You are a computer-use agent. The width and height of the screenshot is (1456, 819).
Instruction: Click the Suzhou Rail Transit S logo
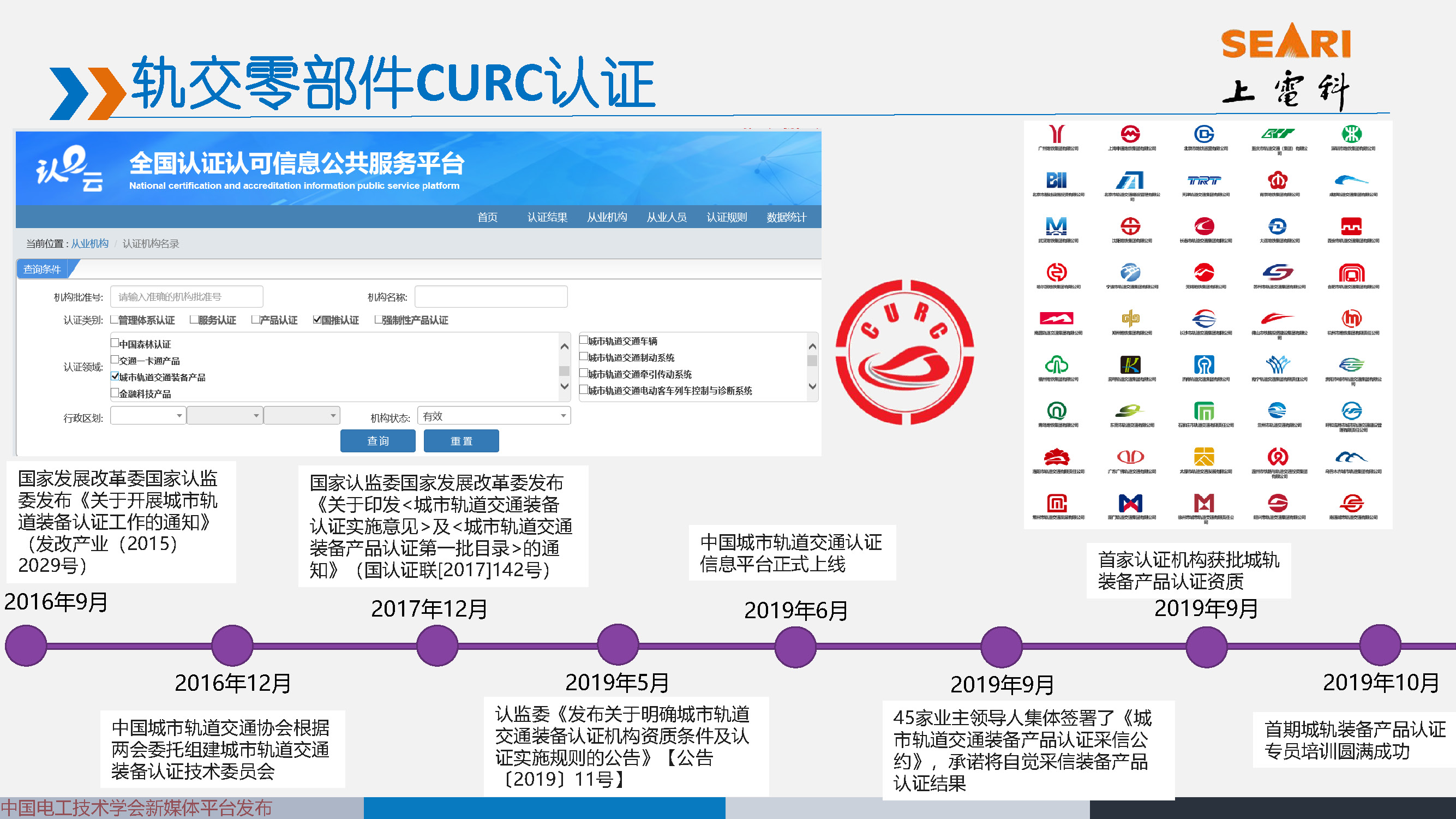click(1278, 272)
